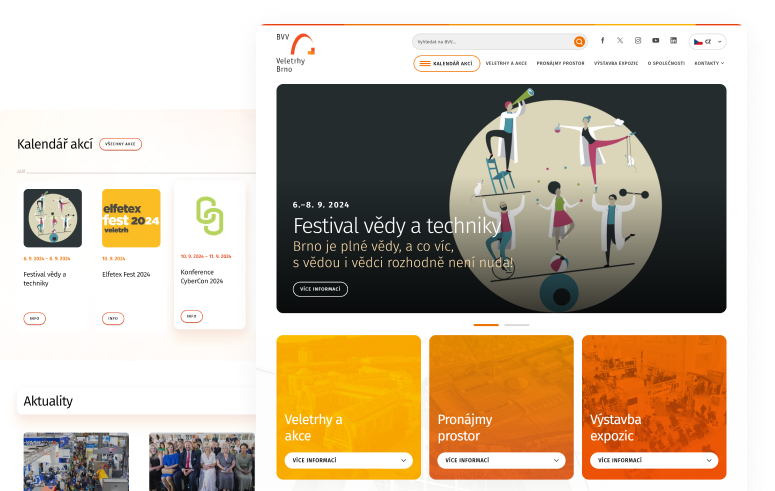Click the Veletrhy Brno BVV logo
Screen dimensions: 775x491
[295, 53]
